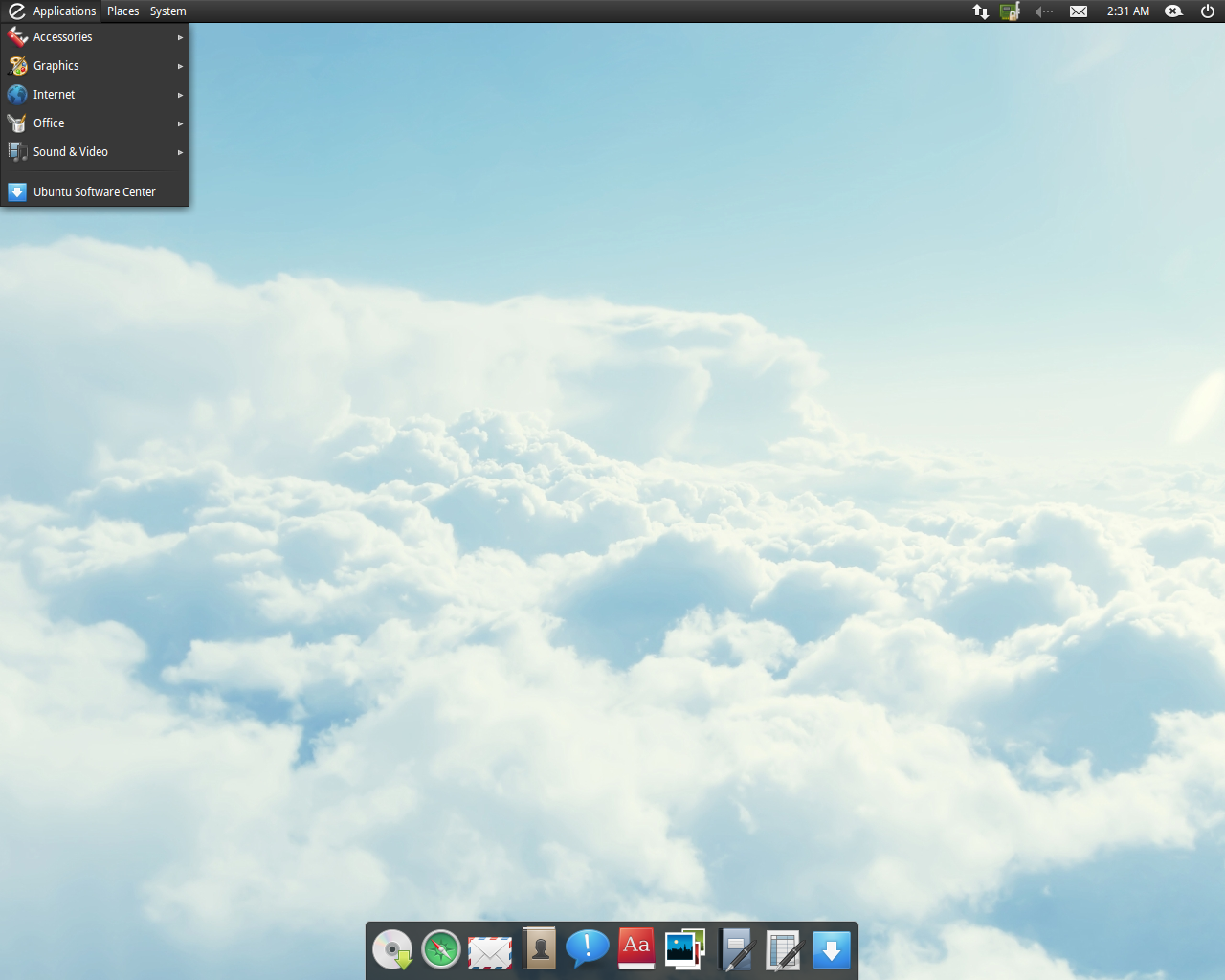Open the System menu
This screenshot has height=980, width=1225.
168,11
